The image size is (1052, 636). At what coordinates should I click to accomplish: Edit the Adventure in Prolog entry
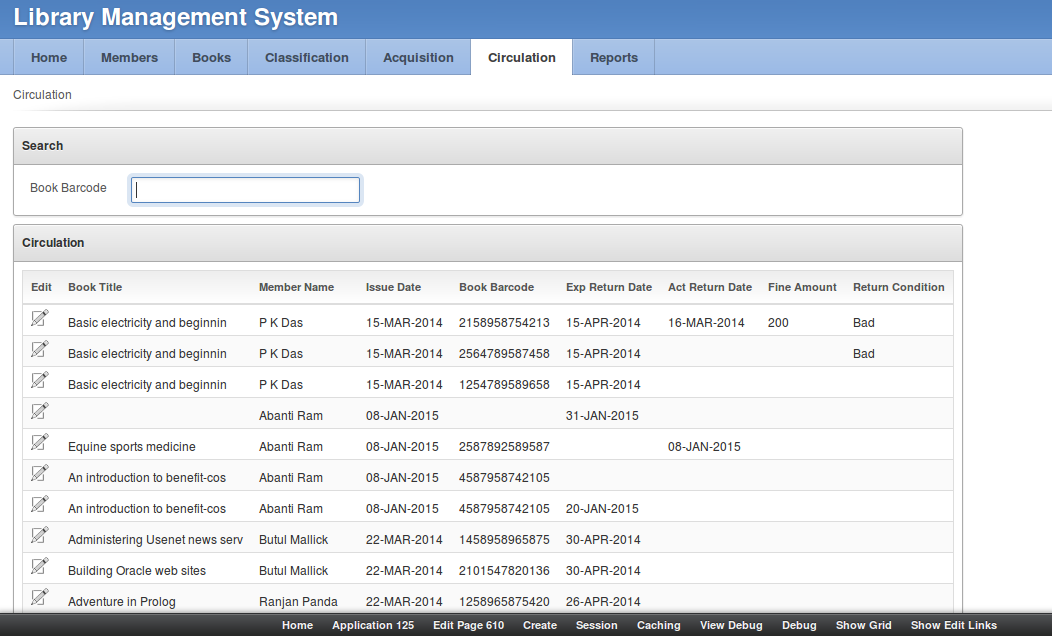pos(39,598)
